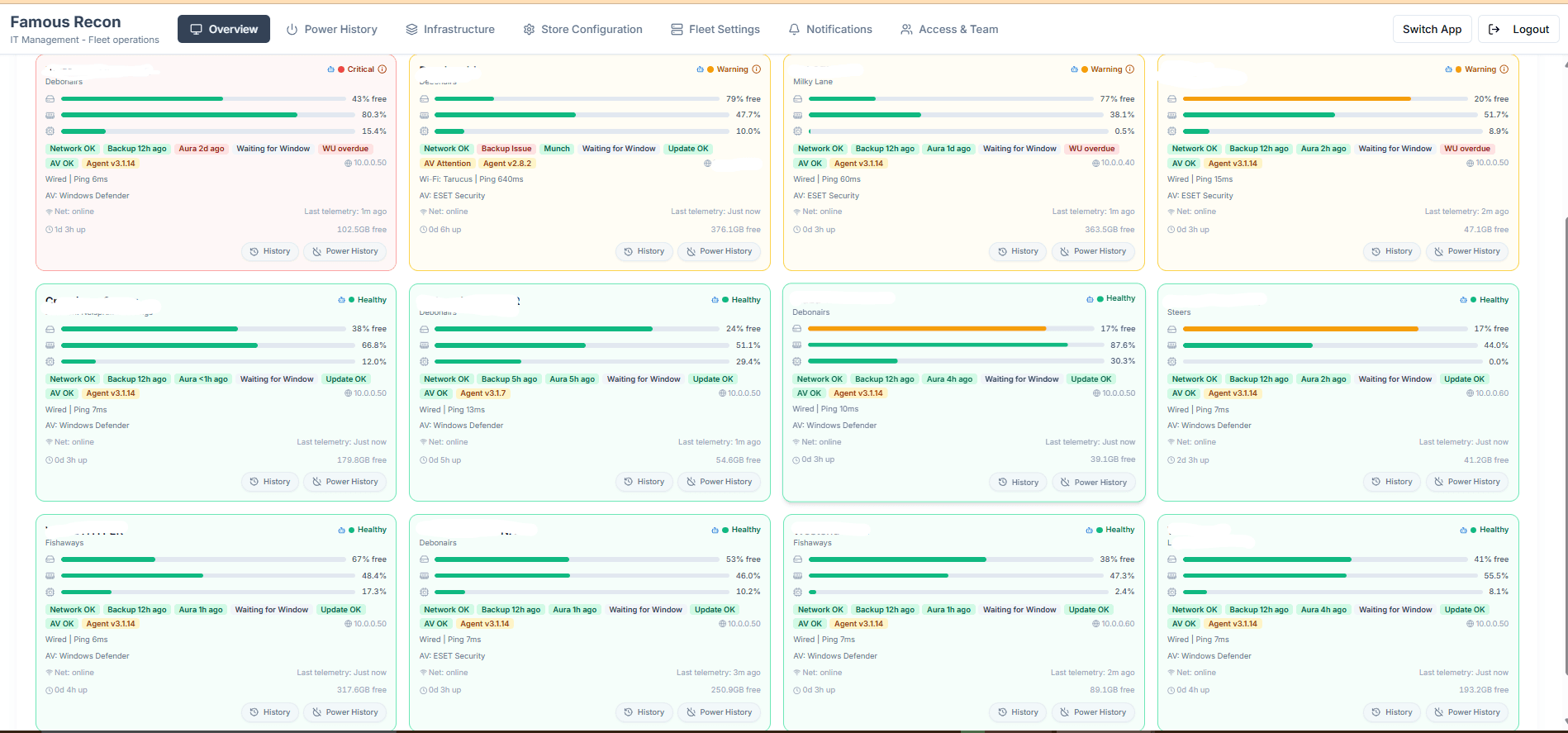Open History on card with 54.6GB free
Viewport: 1568px width, 733px height.
(x=644, y=482)
